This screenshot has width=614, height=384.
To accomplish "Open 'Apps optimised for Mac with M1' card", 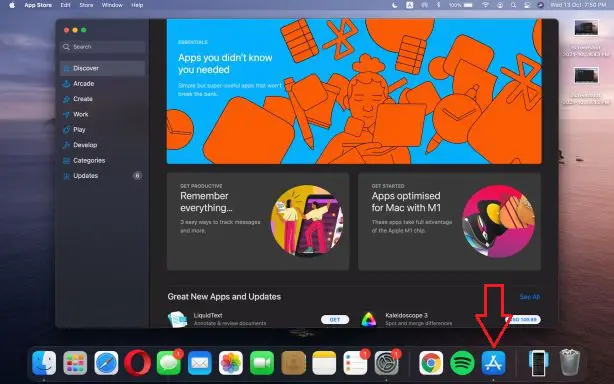I will pyautogui.click(x=450, y=222).
